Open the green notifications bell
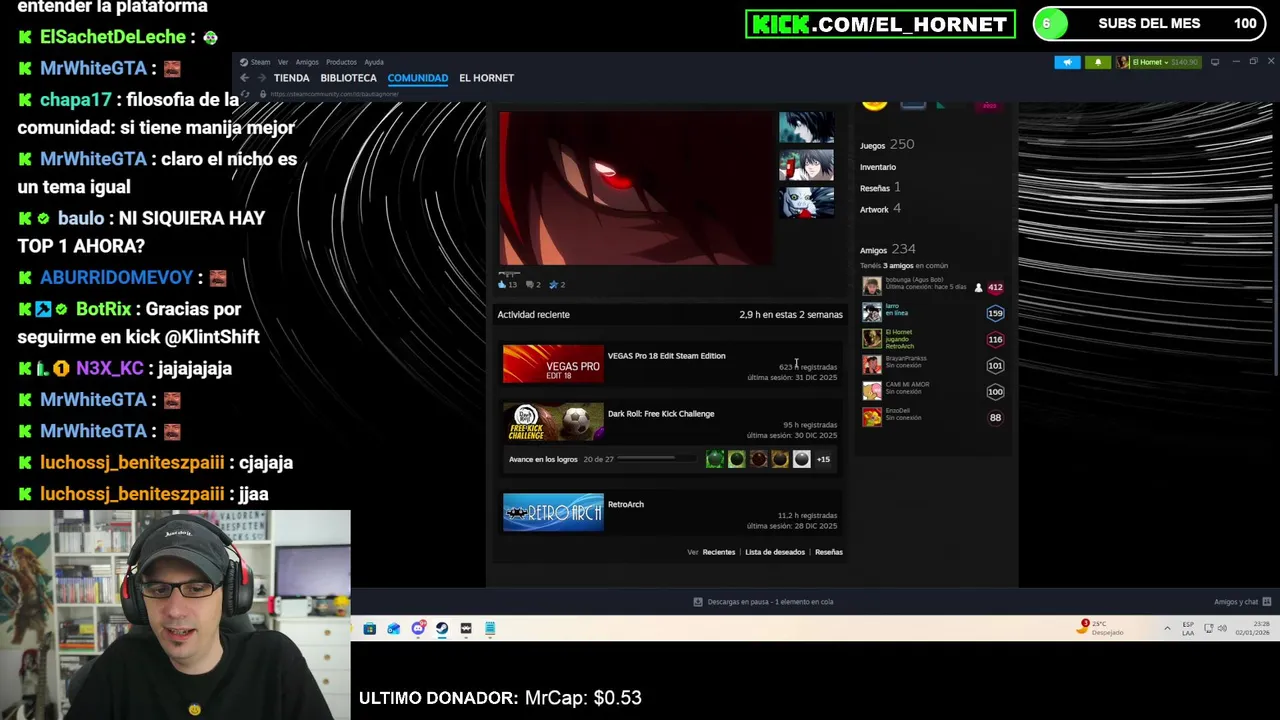 [x=1097, y=62]
